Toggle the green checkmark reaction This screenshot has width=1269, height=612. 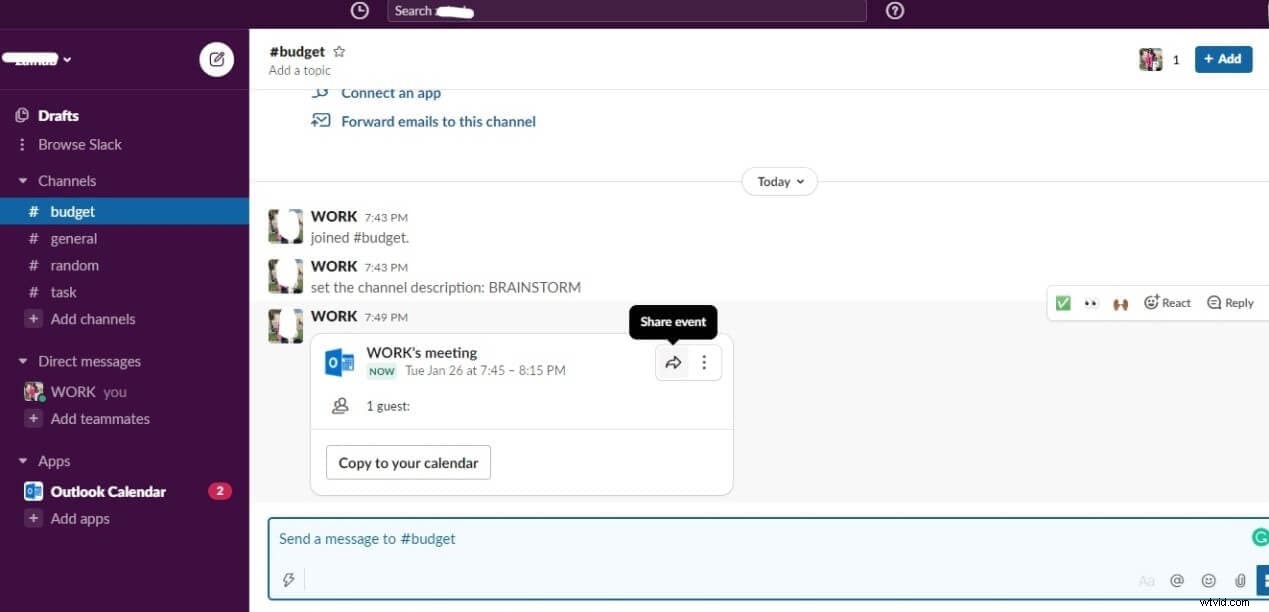pos(1063,302)
